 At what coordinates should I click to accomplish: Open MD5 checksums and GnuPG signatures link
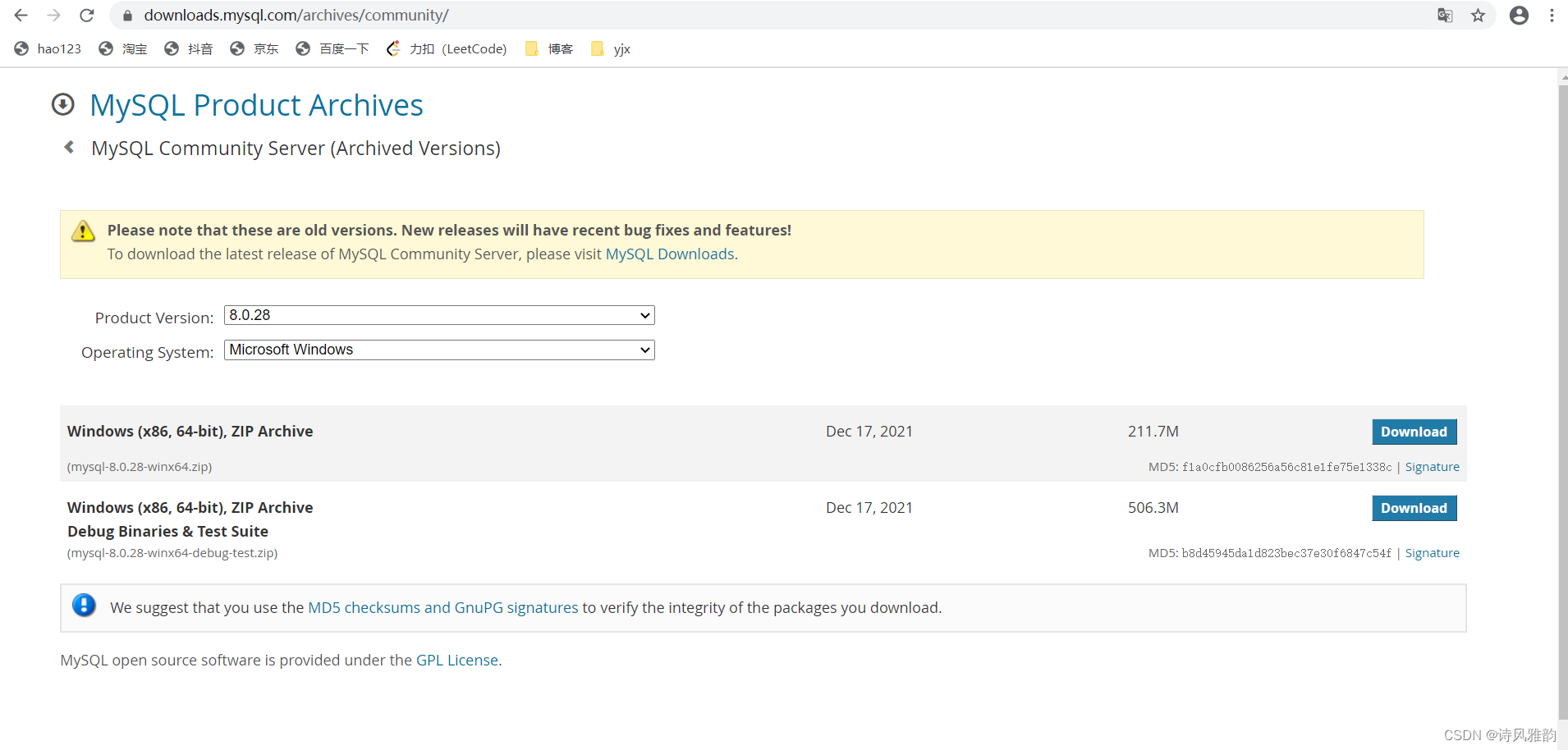click(443, 607)
